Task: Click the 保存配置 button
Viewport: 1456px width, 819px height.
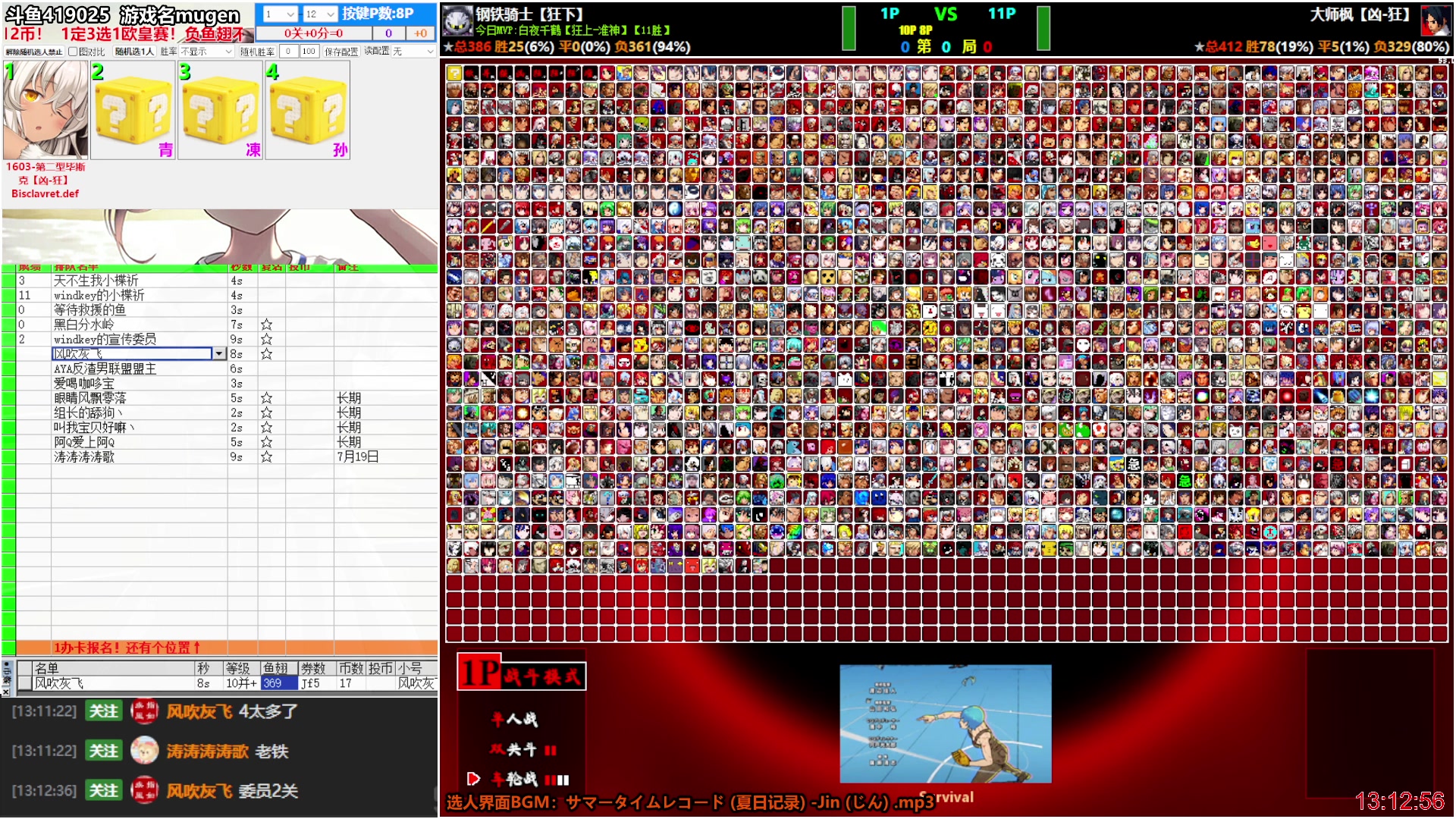Action: (340, 52)
